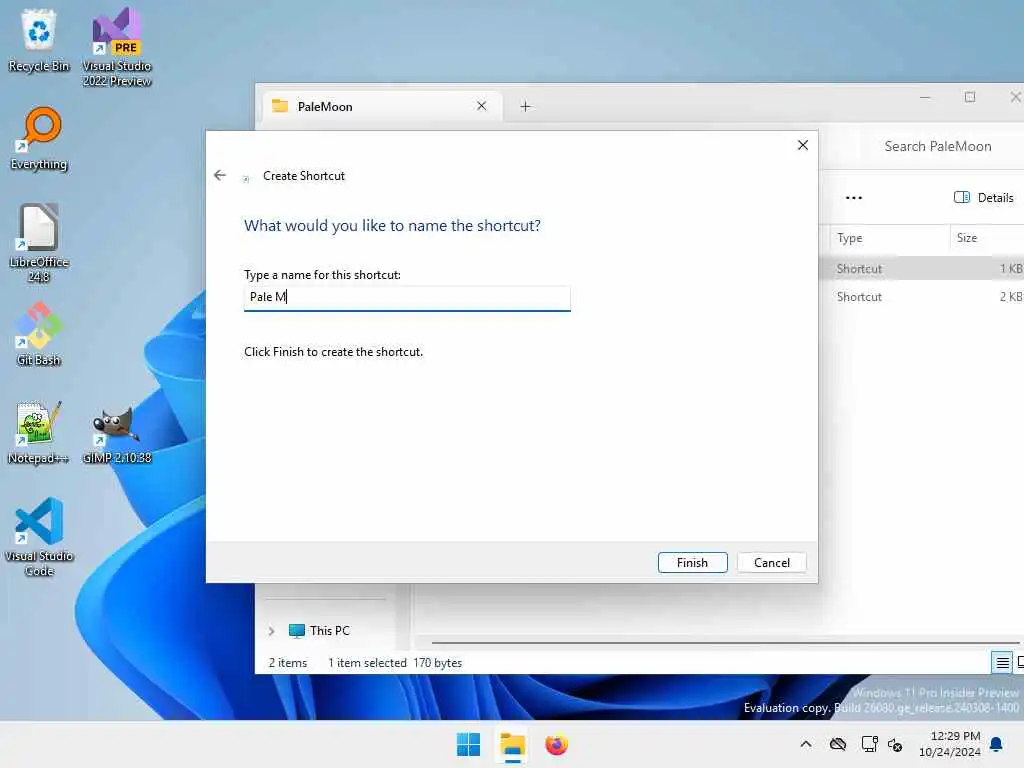
Task: Click the horizontal scrollbar in Explorer
Action: (x=725, y=643)
